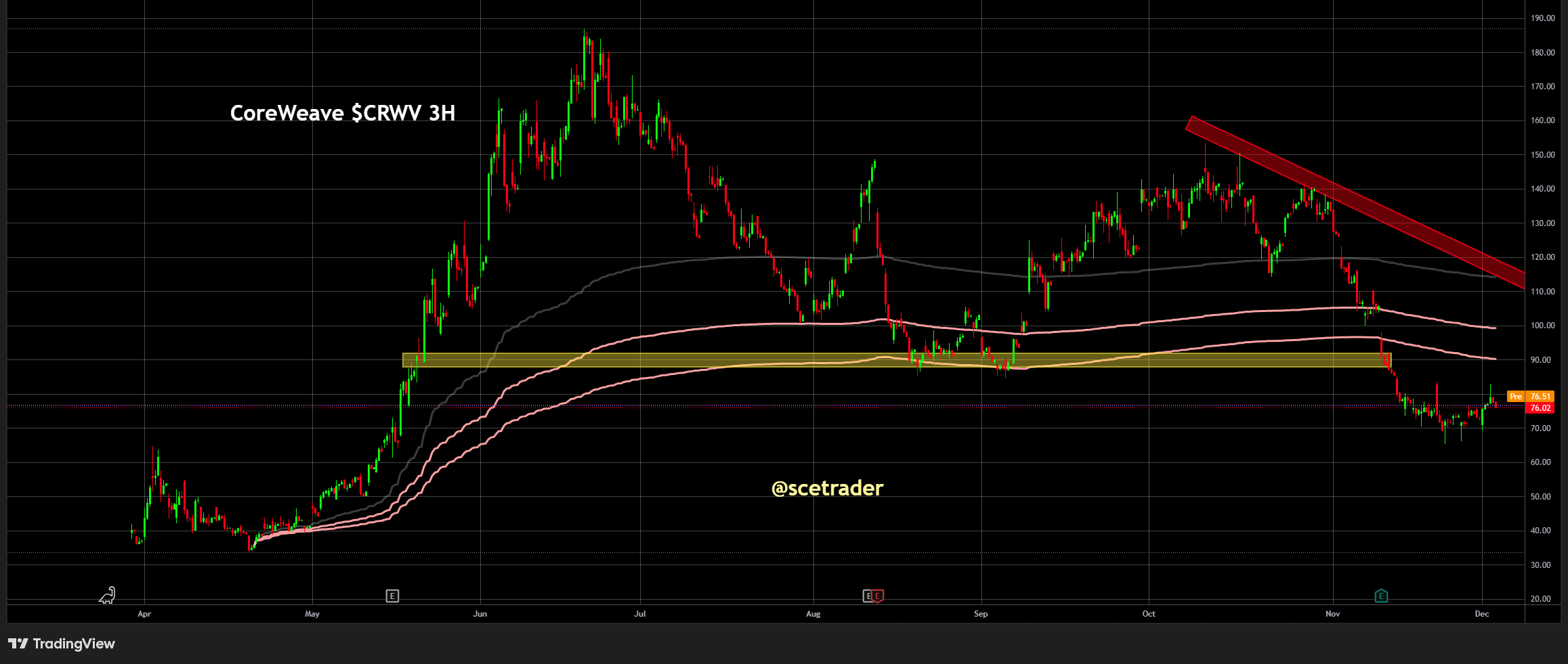Click the dinosaur icon near Apr

click(108, 595)
